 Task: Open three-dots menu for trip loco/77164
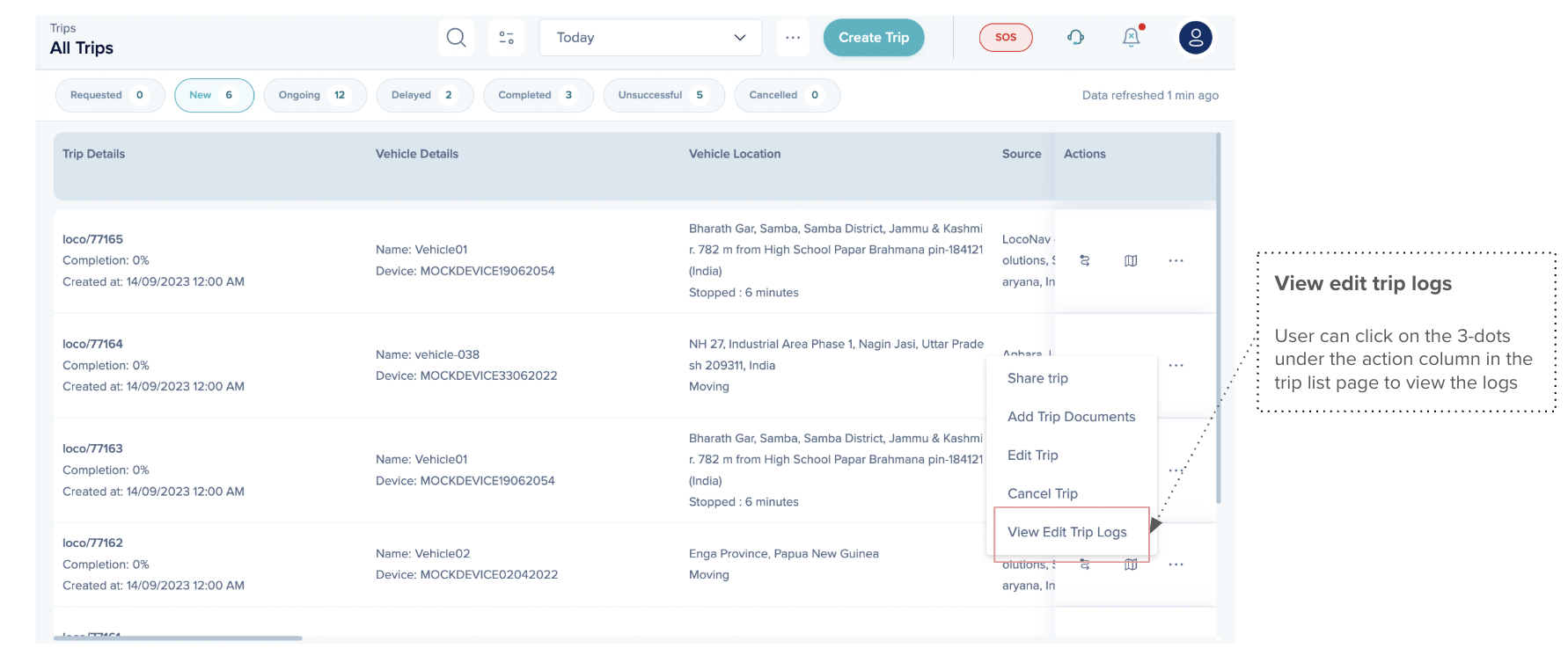(x=1176, y=365)
